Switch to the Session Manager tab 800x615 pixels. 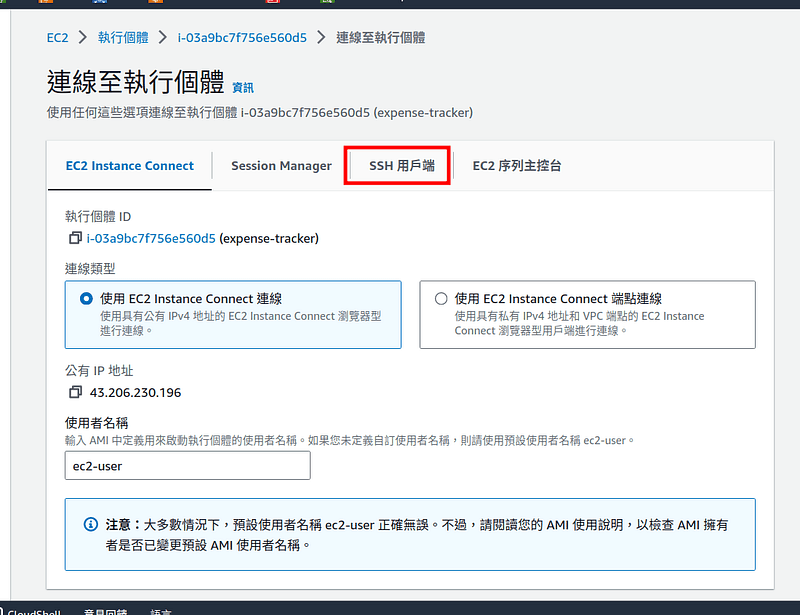click(281, 166)
